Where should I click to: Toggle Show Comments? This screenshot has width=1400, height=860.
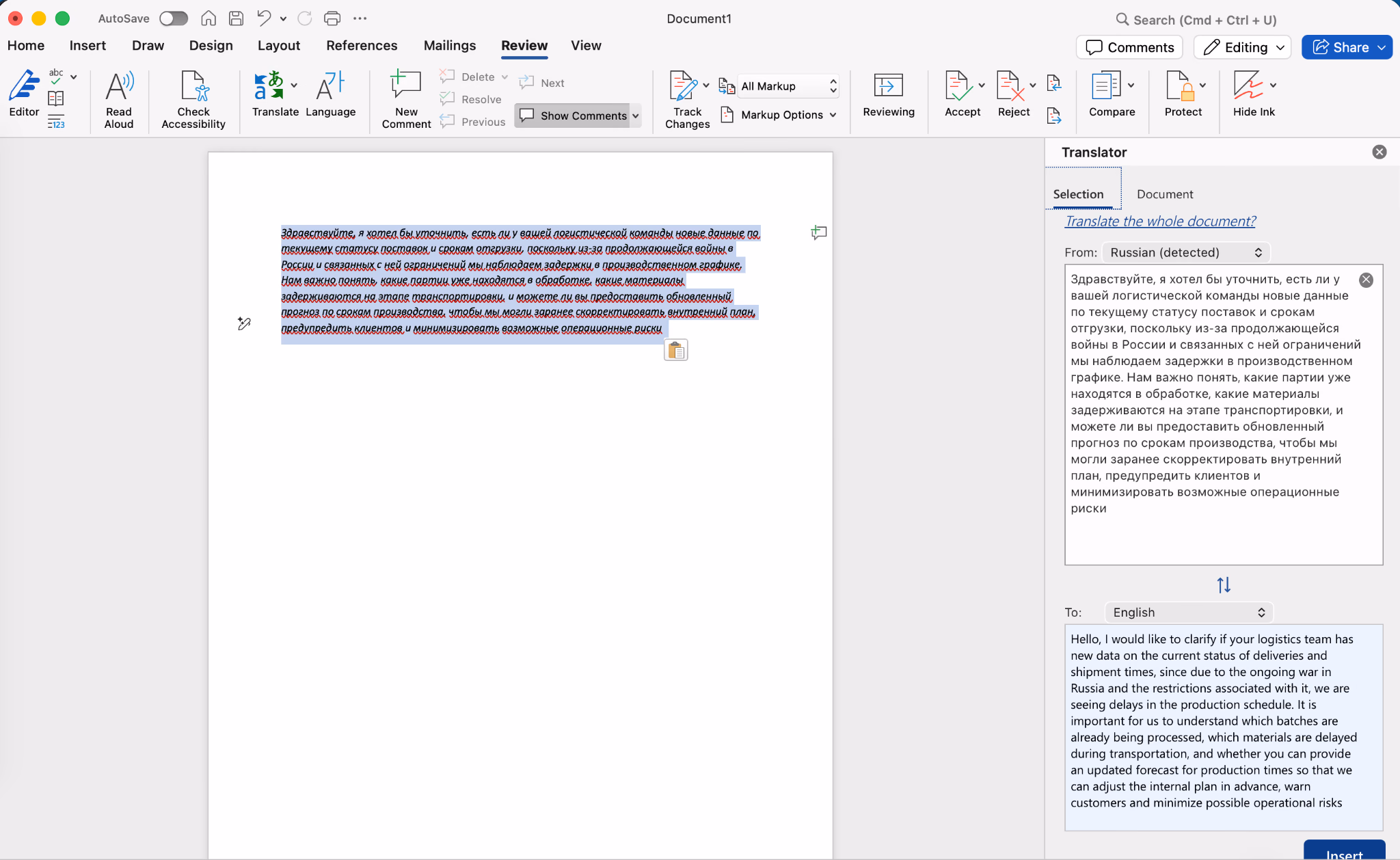[574, 116]
